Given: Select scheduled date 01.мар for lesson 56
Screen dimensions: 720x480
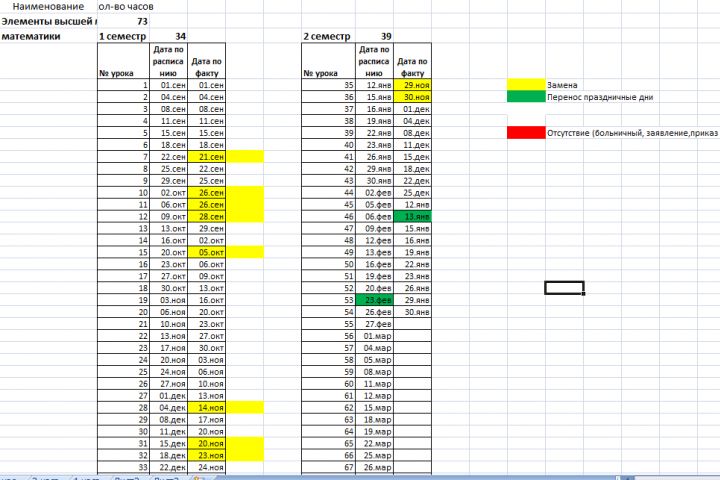Looking at the screenshot, I should coord(375,336).
